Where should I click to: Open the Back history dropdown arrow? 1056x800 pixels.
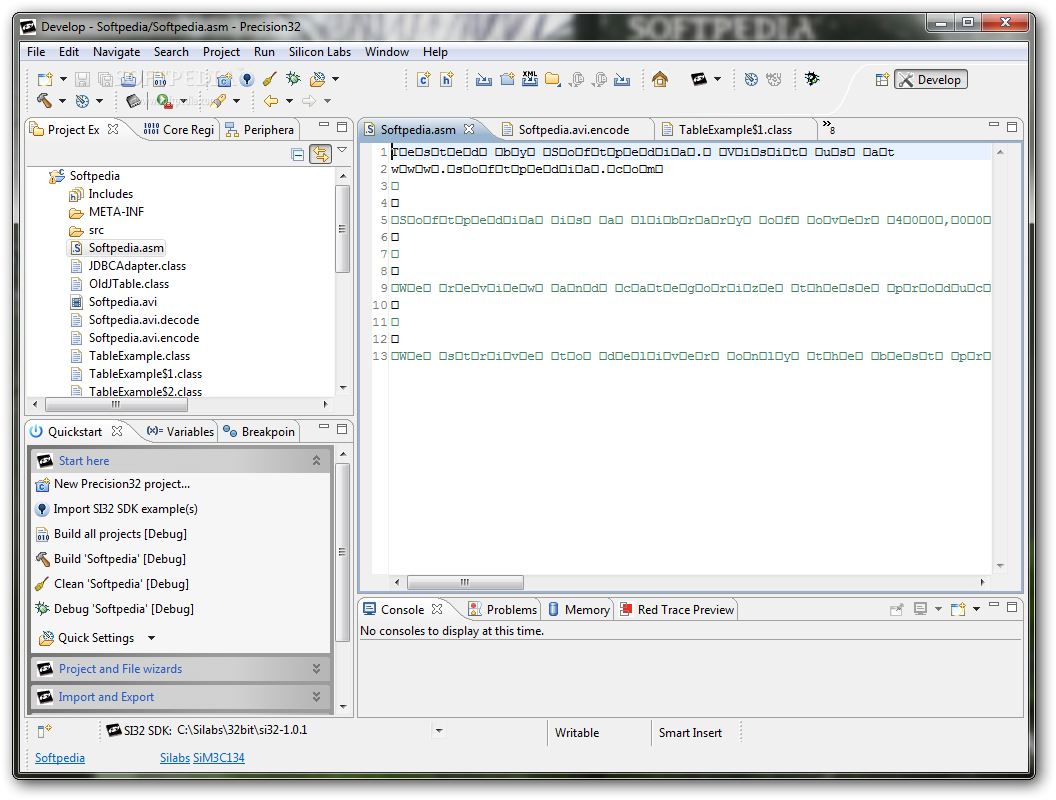(x=290, y=101)
